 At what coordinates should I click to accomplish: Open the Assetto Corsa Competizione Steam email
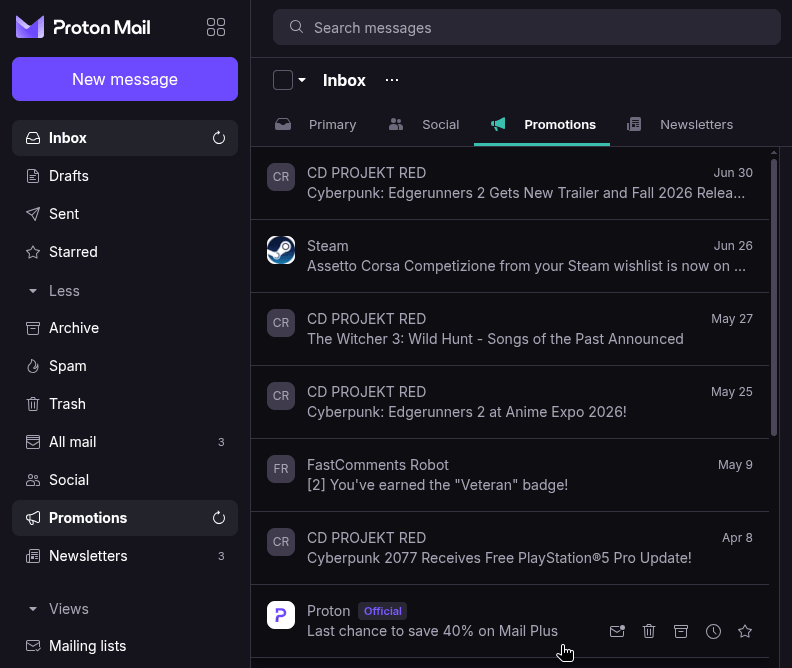pos(510,256)
